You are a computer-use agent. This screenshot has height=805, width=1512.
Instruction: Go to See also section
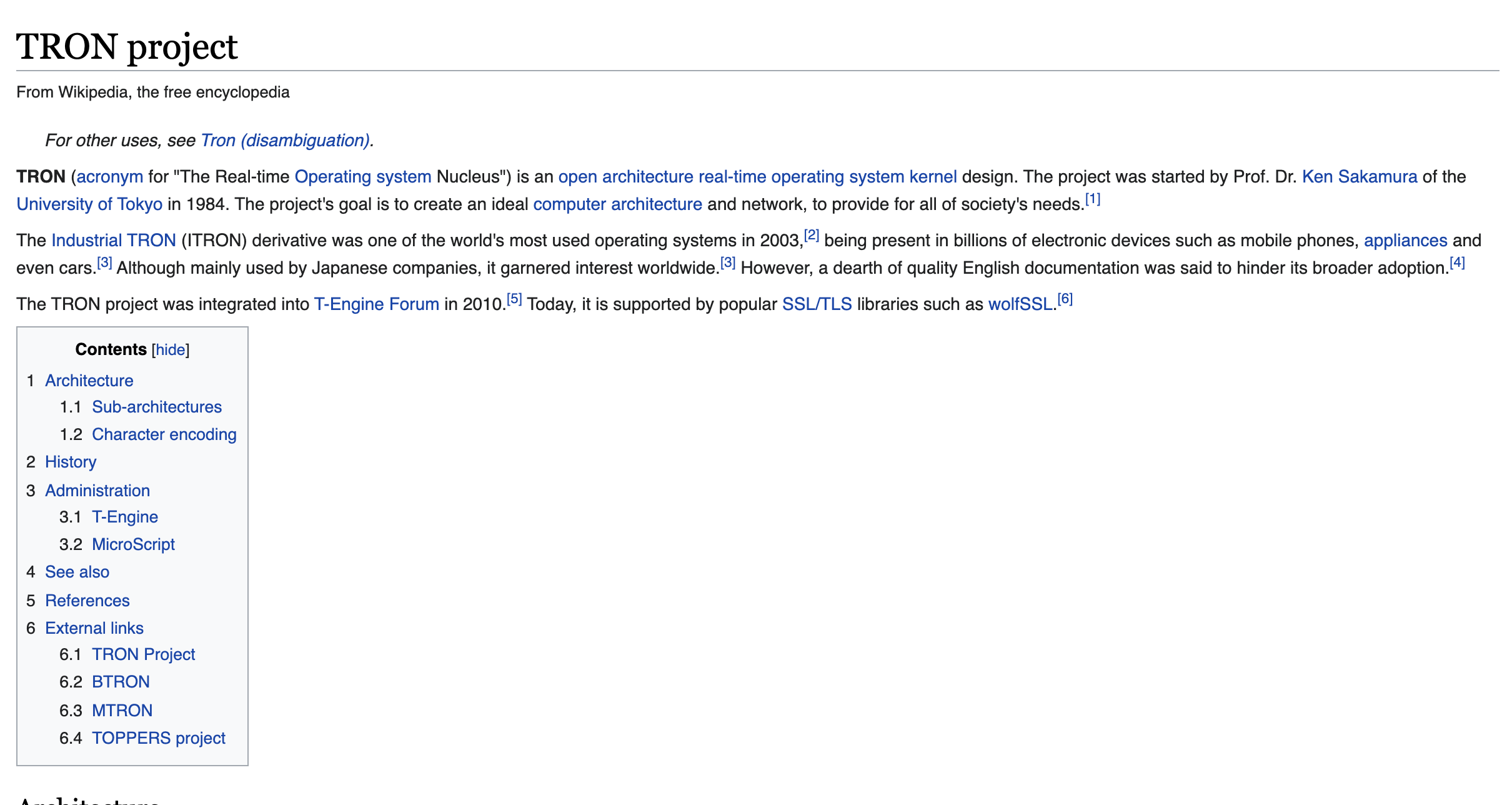[77, 572]
